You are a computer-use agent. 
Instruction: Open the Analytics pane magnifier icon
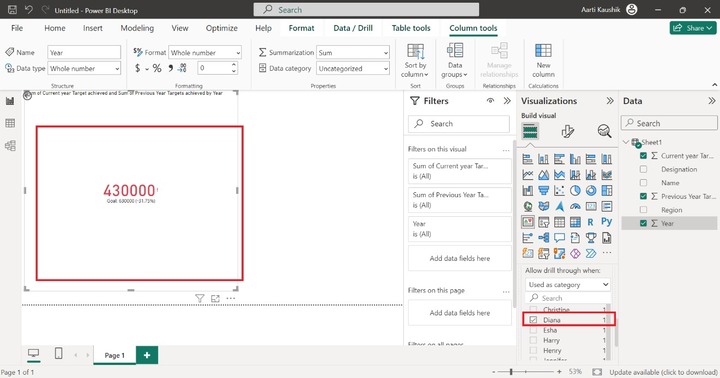click(x=604, y=131)
